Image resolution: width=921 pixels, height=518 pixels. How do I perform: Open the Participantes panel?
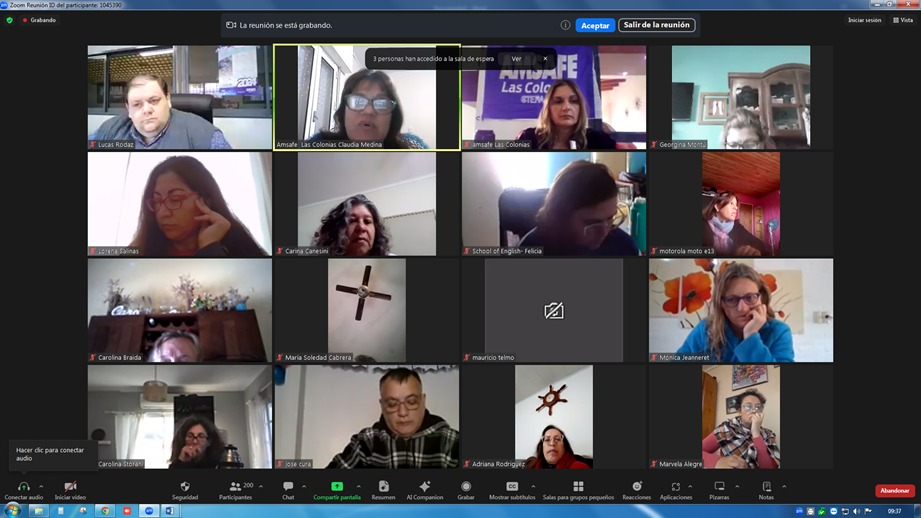(x=235, y=487)
